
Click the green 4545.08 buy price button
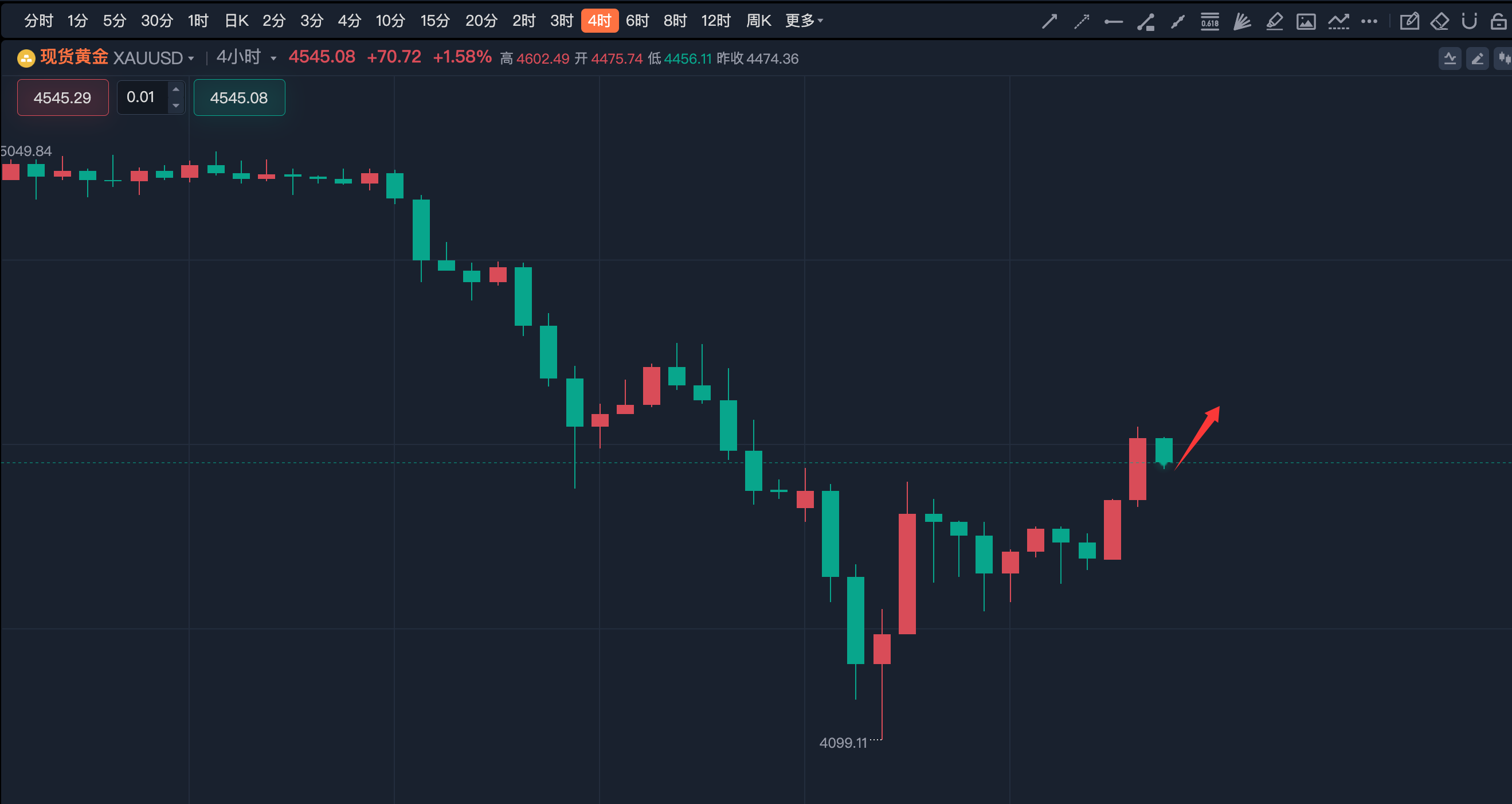click(x=239, y=97)
